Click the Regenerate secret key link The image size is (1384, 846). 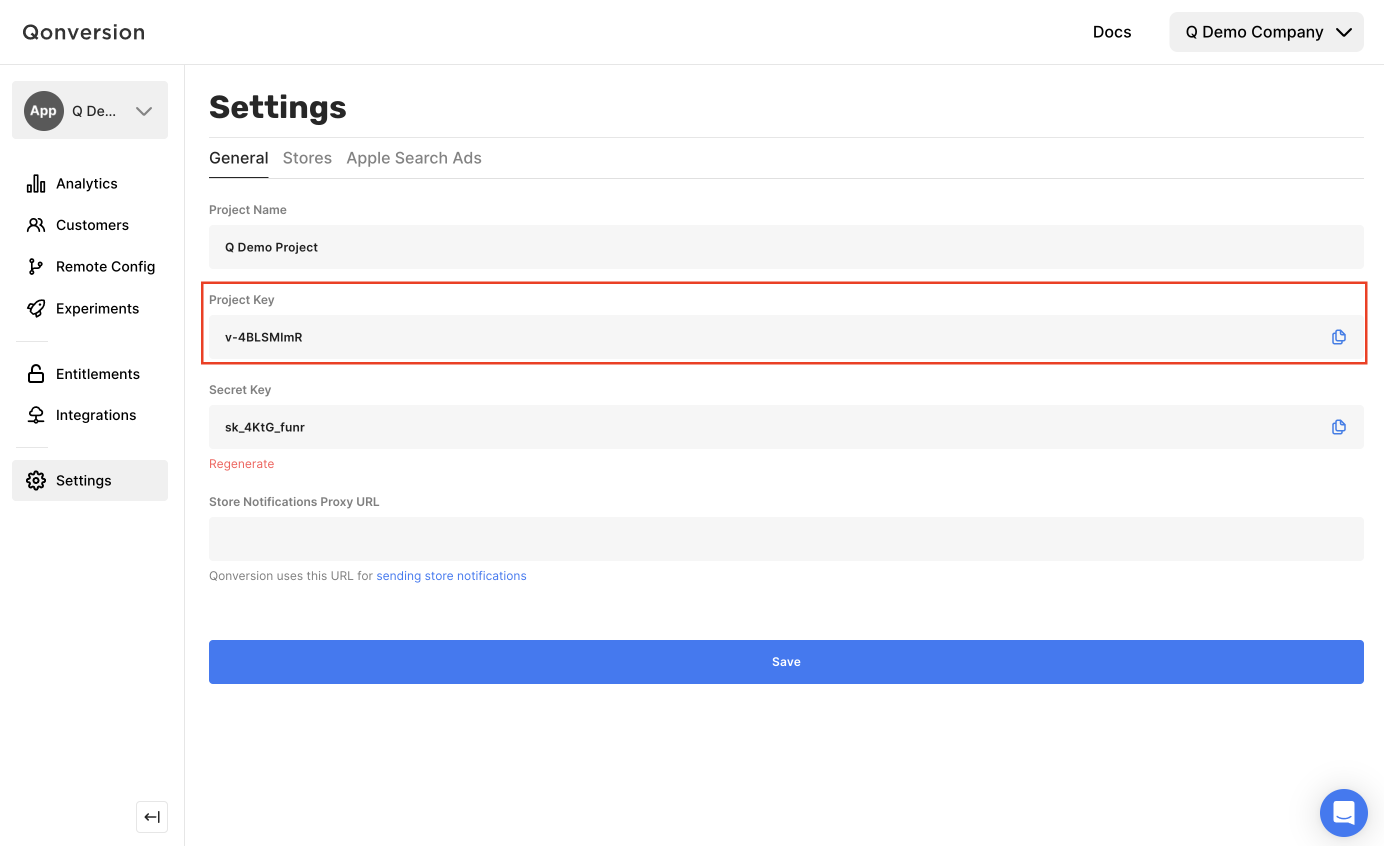pos(241,464)
